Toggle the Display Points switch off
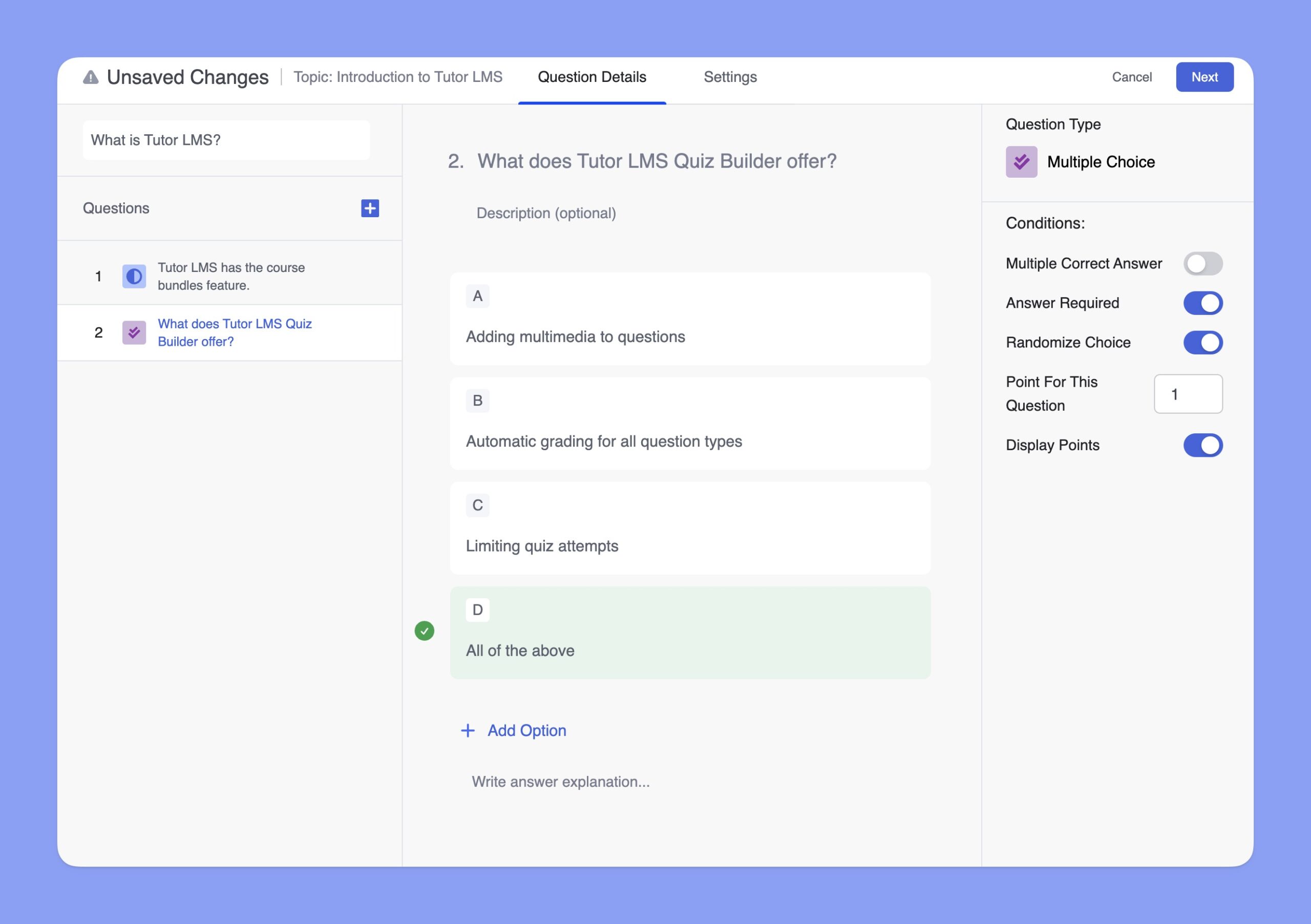Viewport: 1311px width, 924px height. (1201, 445)
